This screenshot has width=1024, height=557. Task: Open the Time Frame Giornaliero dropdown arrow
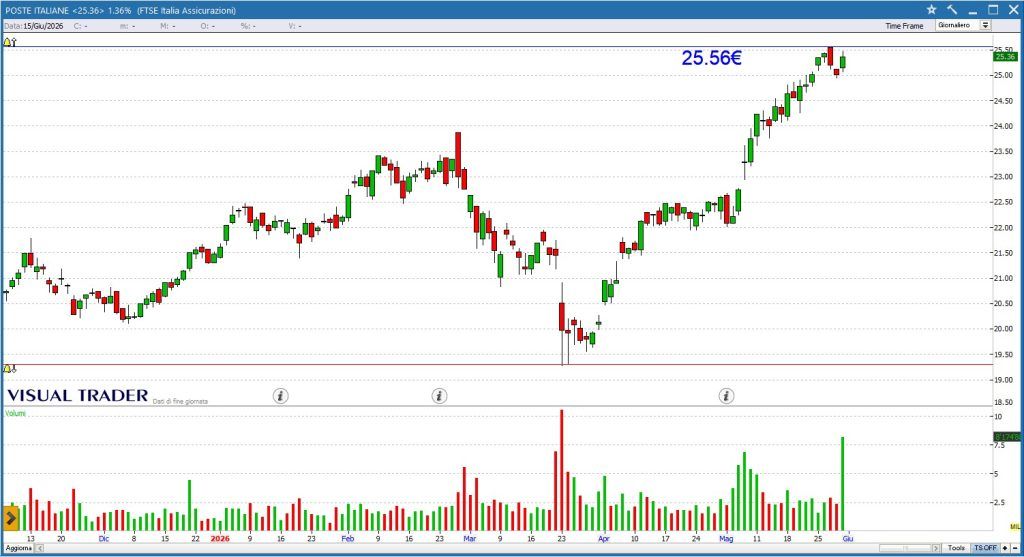pyautogui.click(x=985, y=25)
